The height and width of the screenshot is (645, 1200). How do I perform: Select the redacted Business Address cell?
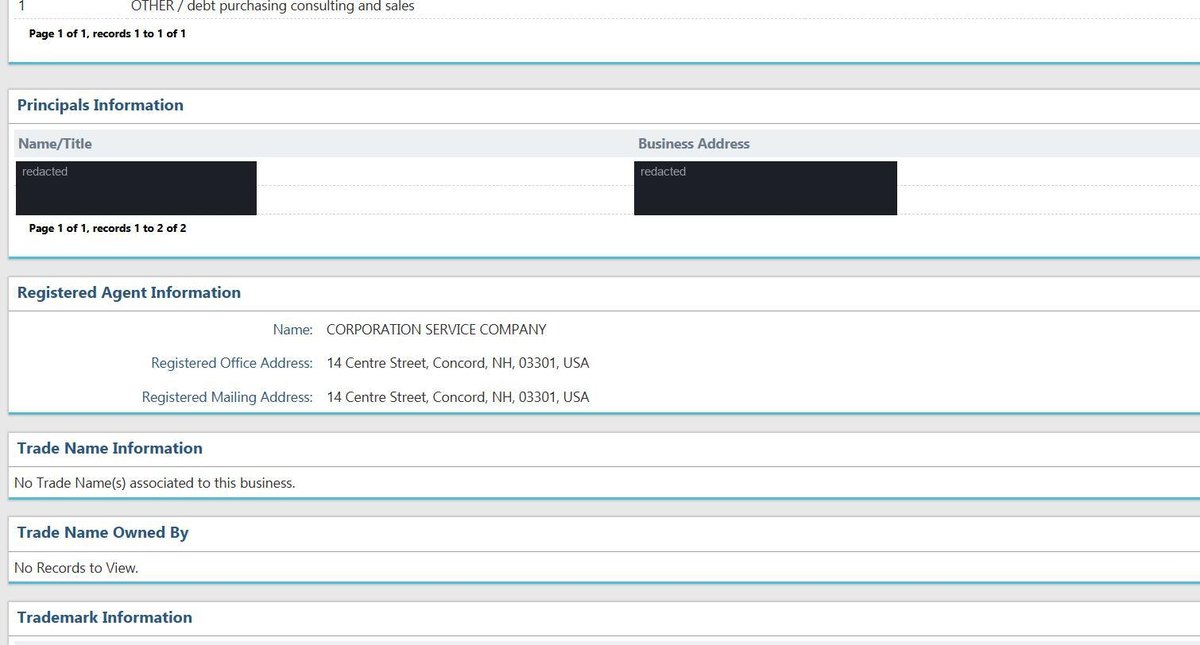tap(765, 188)
